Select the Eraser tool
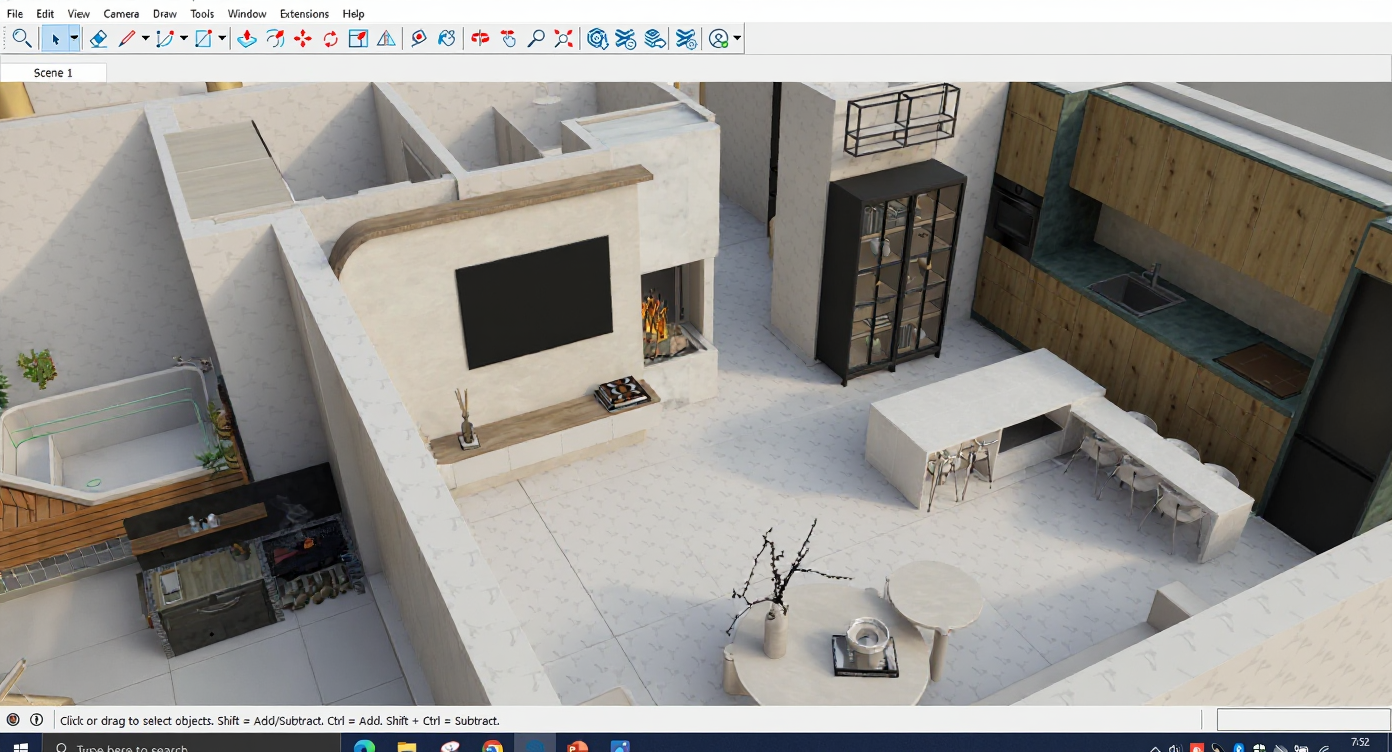1392x752 pixels. (98, 39)
